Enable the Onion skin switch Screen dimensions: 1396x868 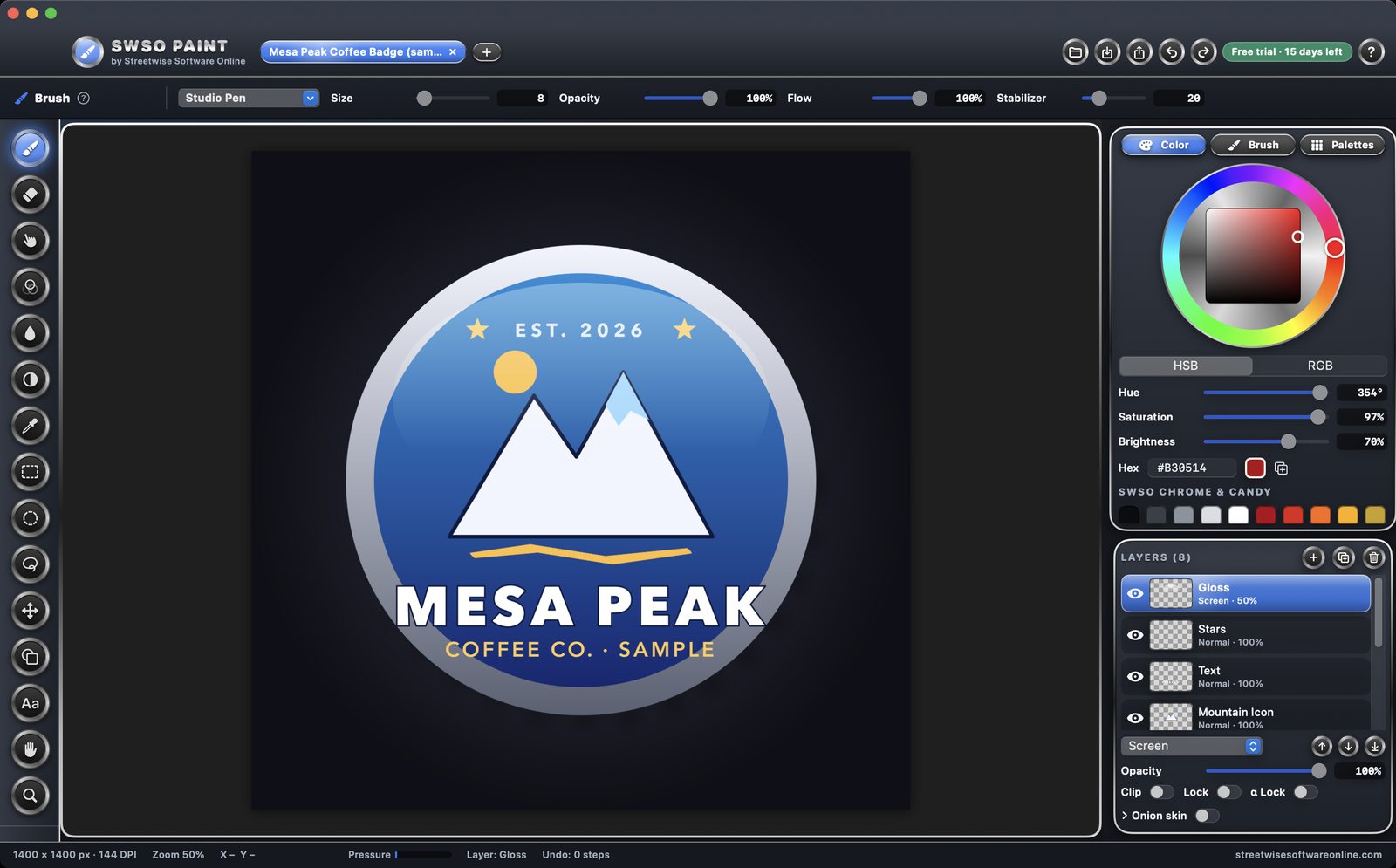tap(1207, 816)
